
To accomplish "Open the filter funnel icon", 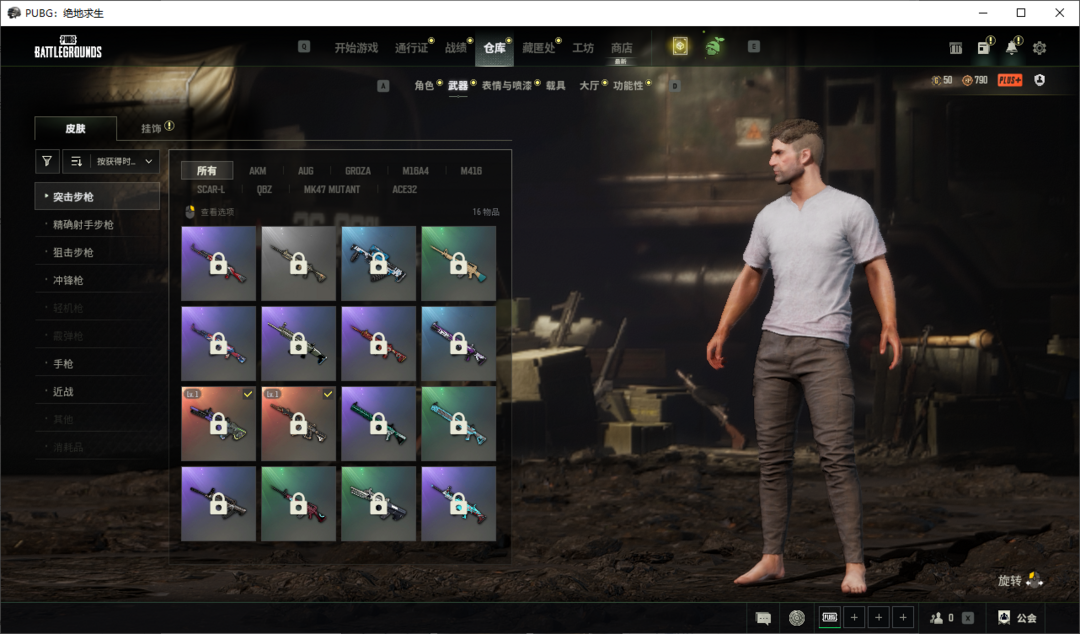I will [x=47, y=161].
